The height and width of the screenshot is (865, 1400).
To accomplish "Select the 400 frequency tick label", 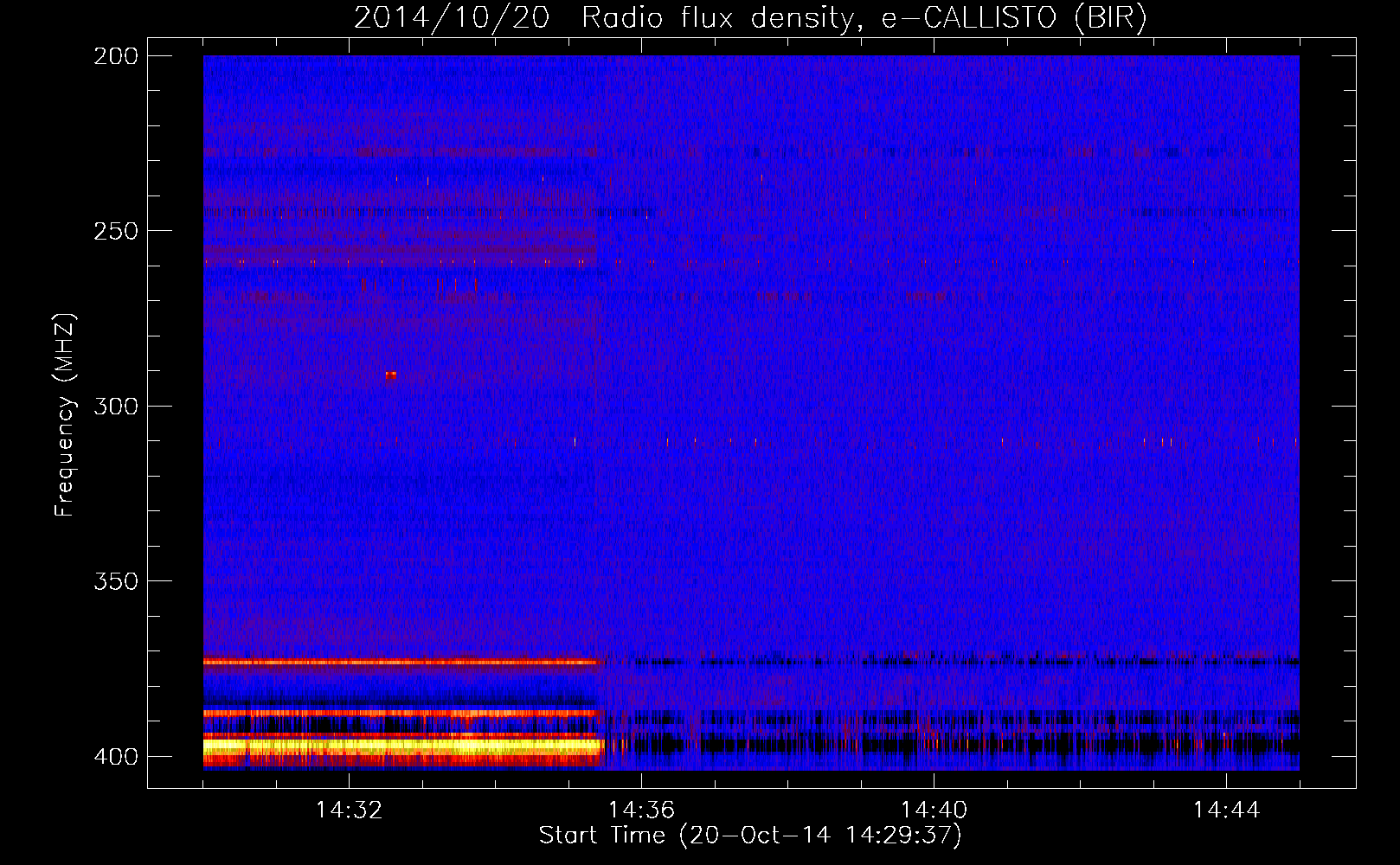I will pyautogui.click(x=116, y=756).
